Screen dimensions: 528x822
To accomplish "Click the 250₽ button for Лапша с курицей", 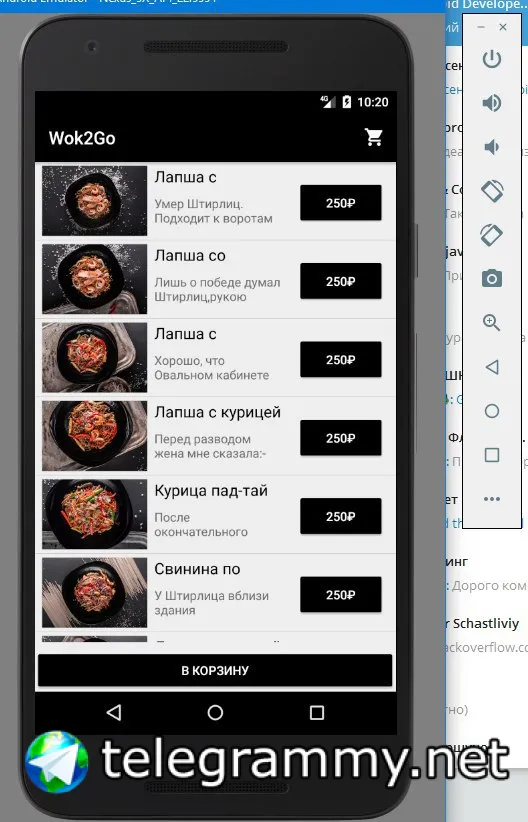I will click(341, 438).
